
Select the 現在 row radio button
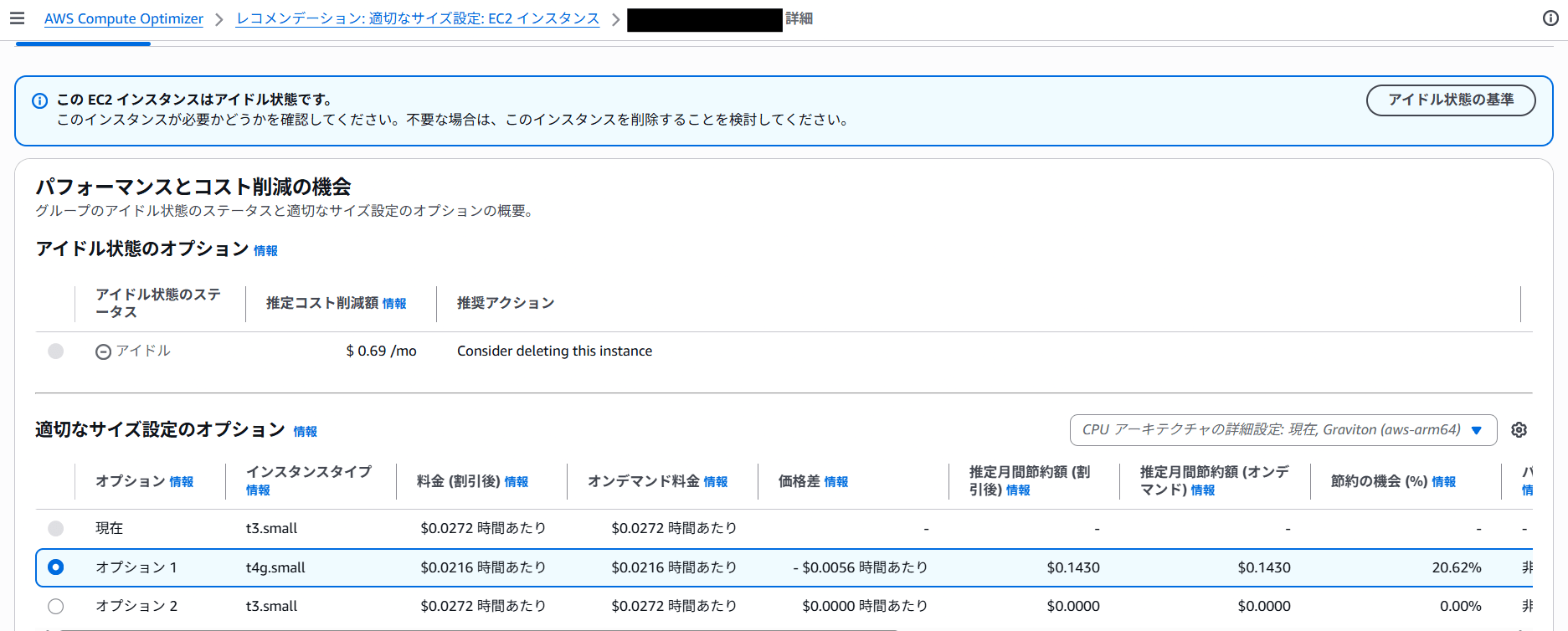click(x=56, y=528)
